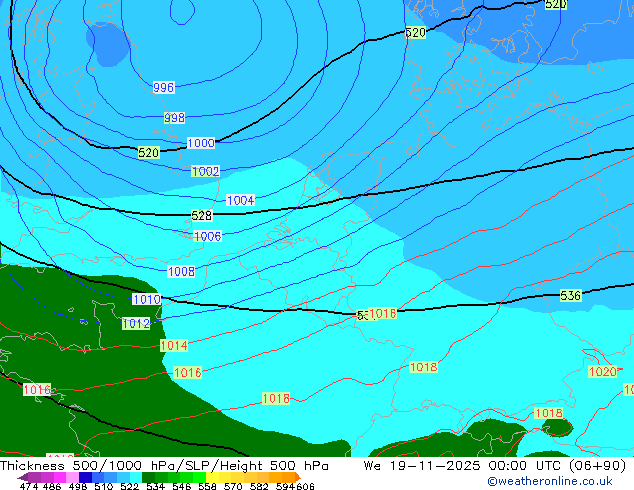Click the 1012 isobar label
This screenshot has height=490, width=634.
point(136,323)
